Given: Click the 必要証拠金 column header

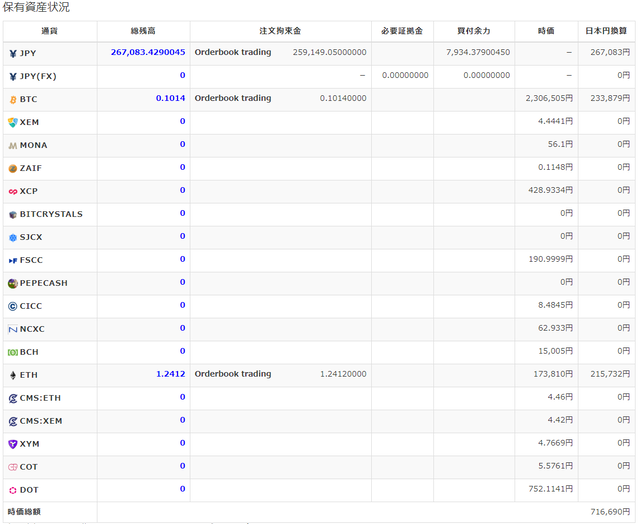Looking at the screenshot, I should click(402, 31).
